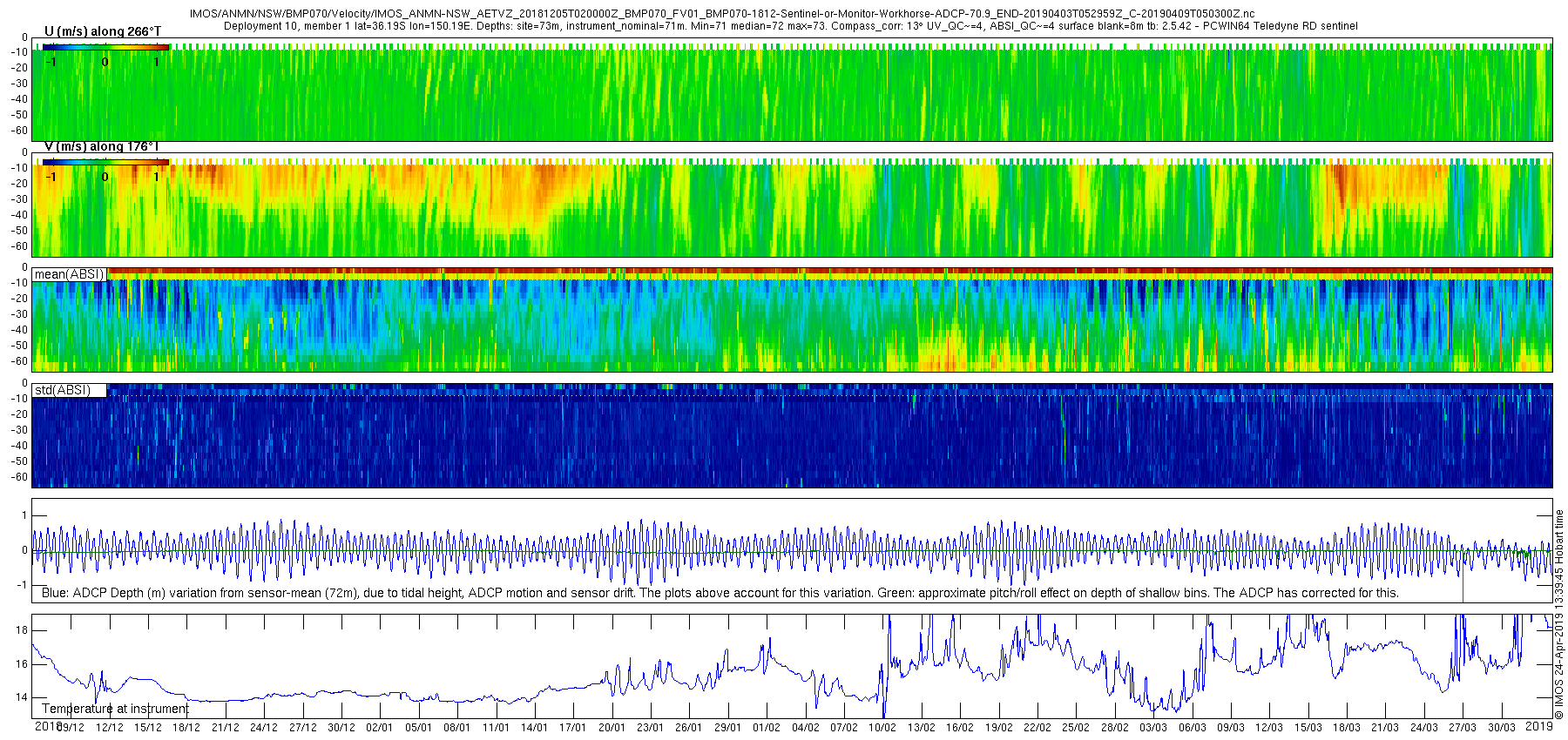Click the '14' tick on temperature axis
This screenshot has width=1568, height=740.
tap(22, 697)
